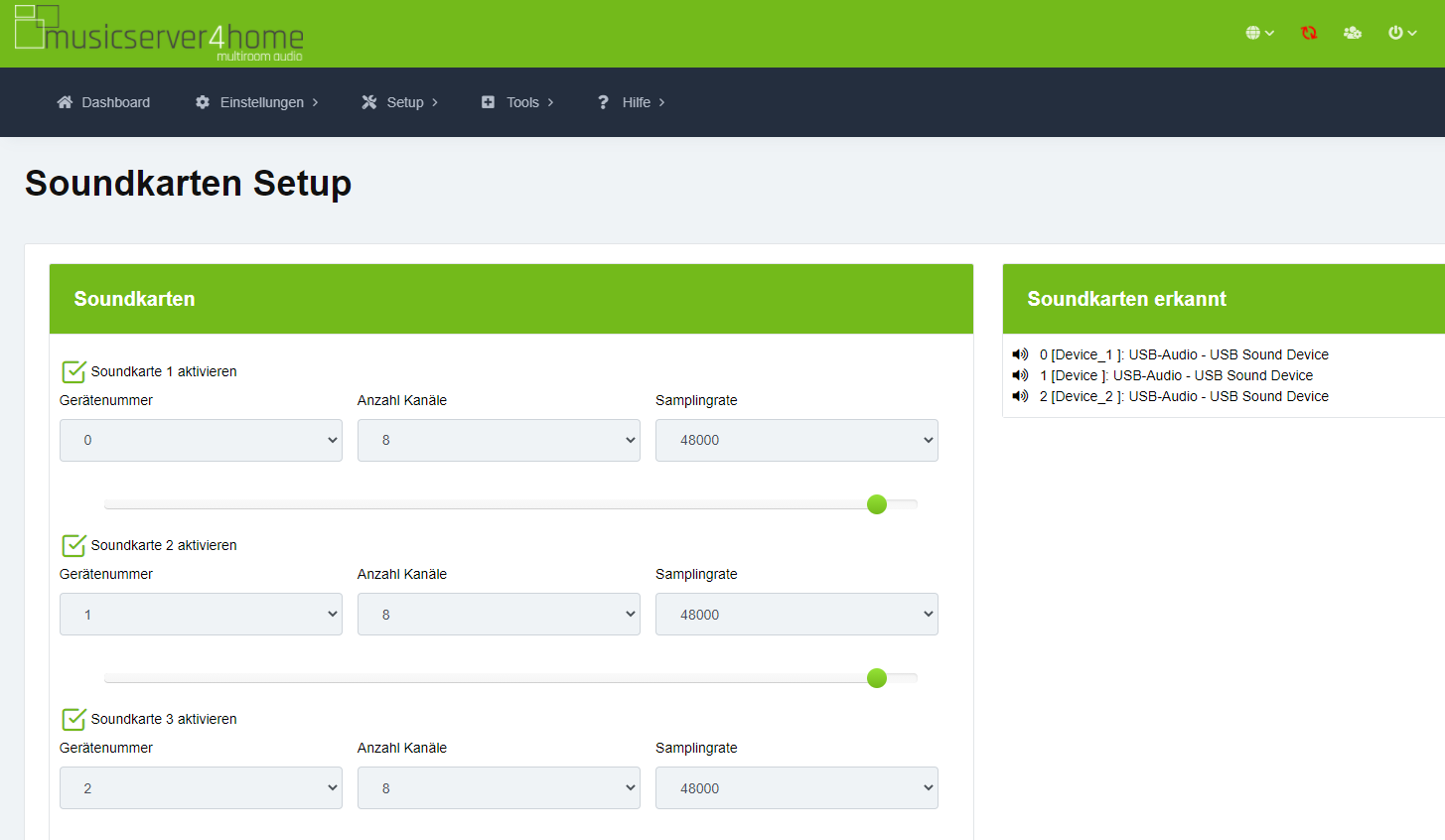Go to the Dashboard menu item
Screen dimensions: 1445x840
[x=103, y=102]
